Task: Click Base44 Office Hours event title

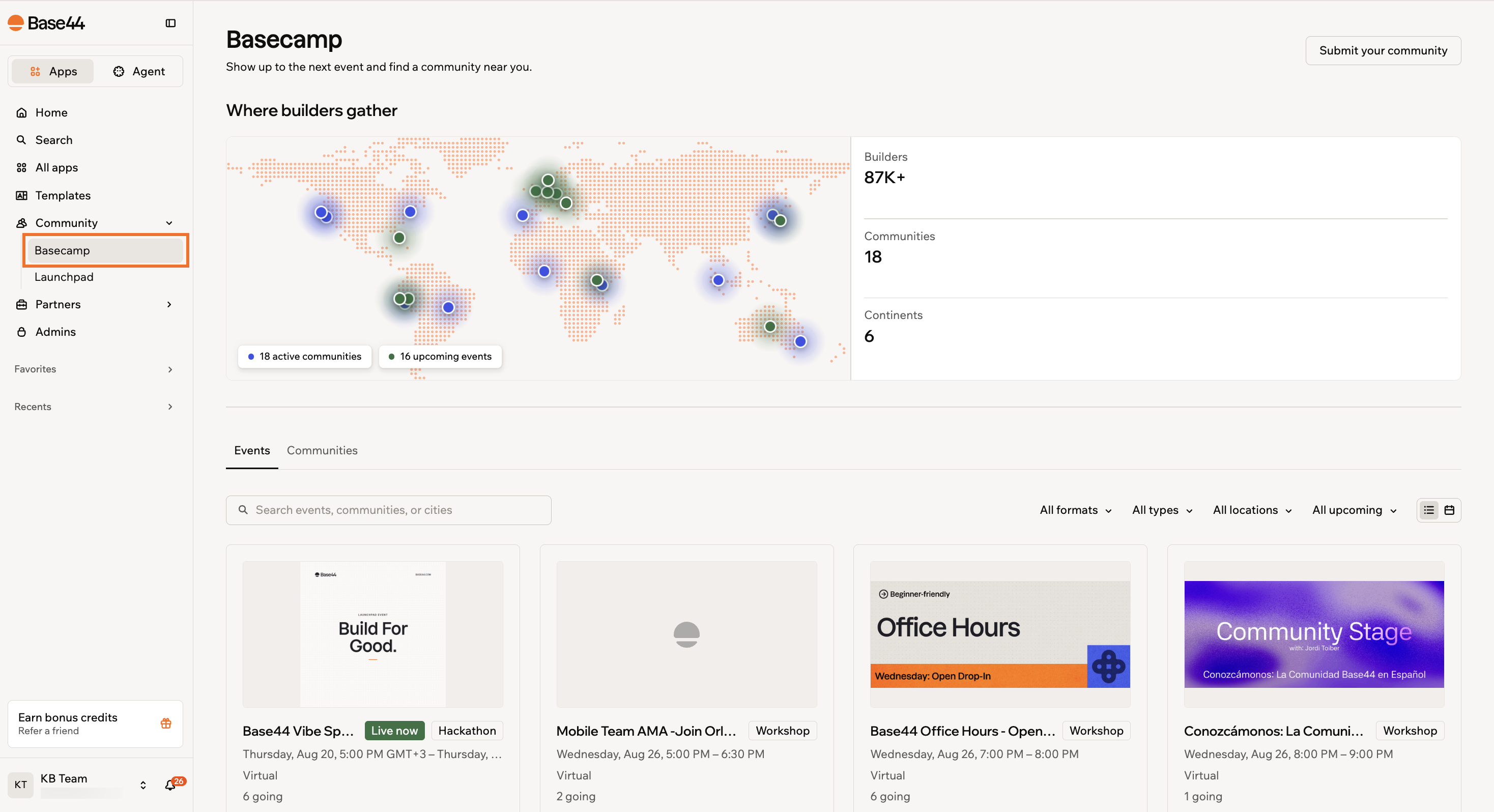Action: (x=962, y=731)
